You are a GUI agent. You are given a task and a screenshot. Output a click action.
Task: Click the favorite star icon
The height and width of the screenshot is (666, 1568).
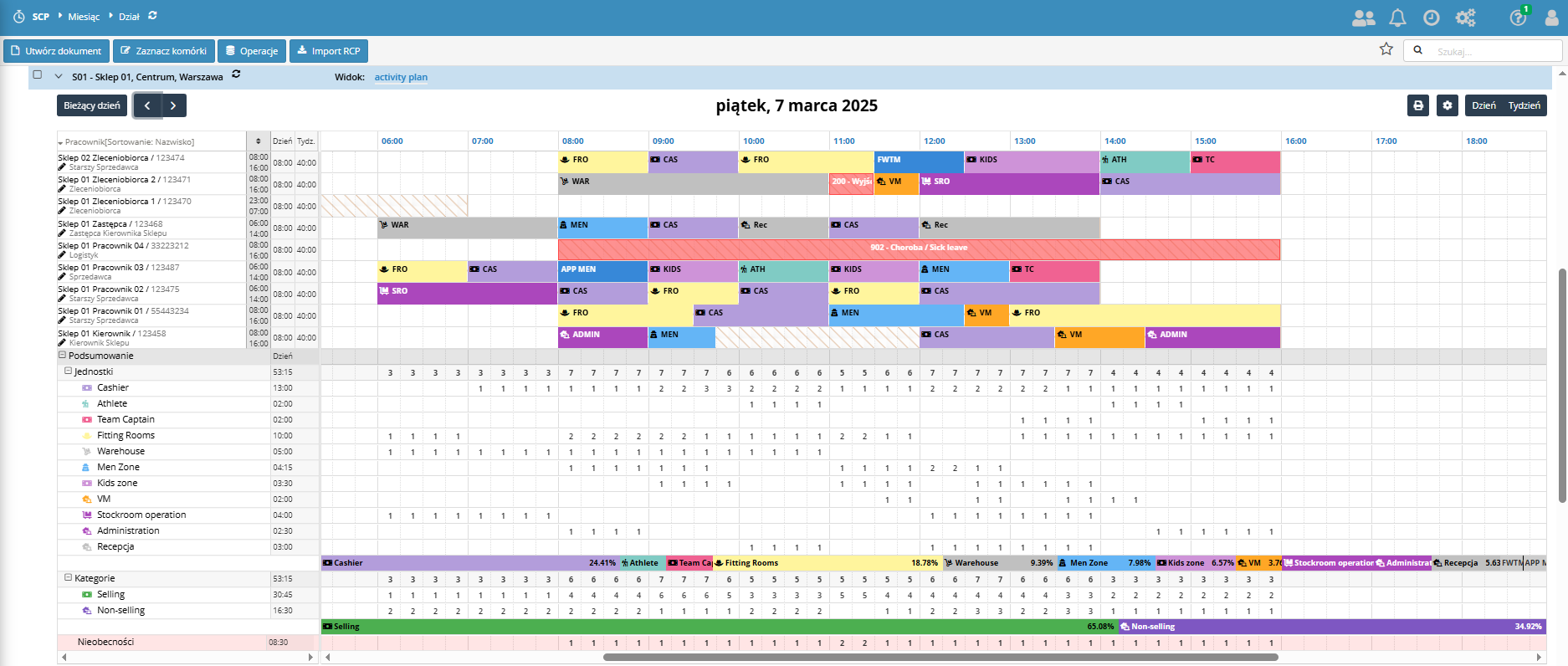[1386, 49]
